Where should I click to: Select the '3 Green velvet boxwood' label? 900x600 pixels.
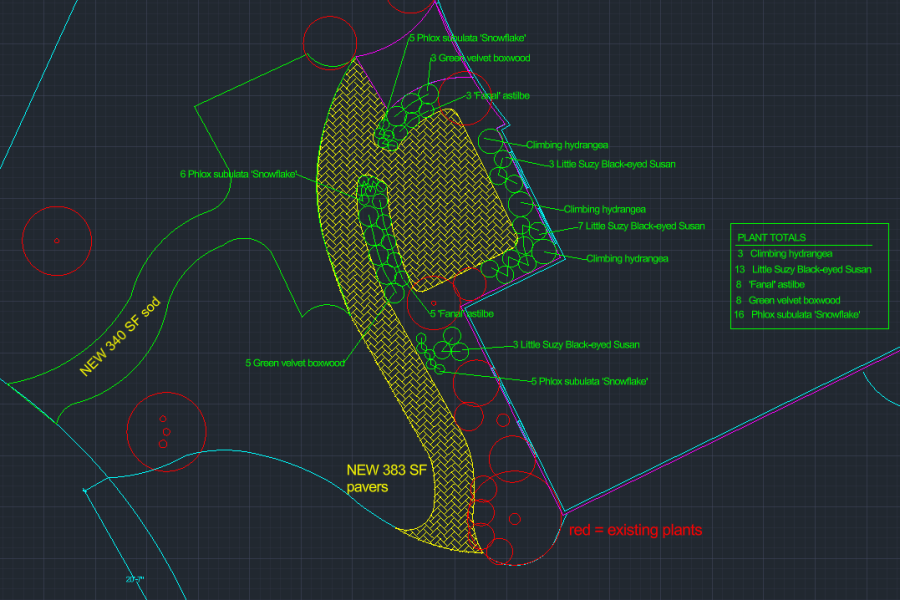pos(480,58)
